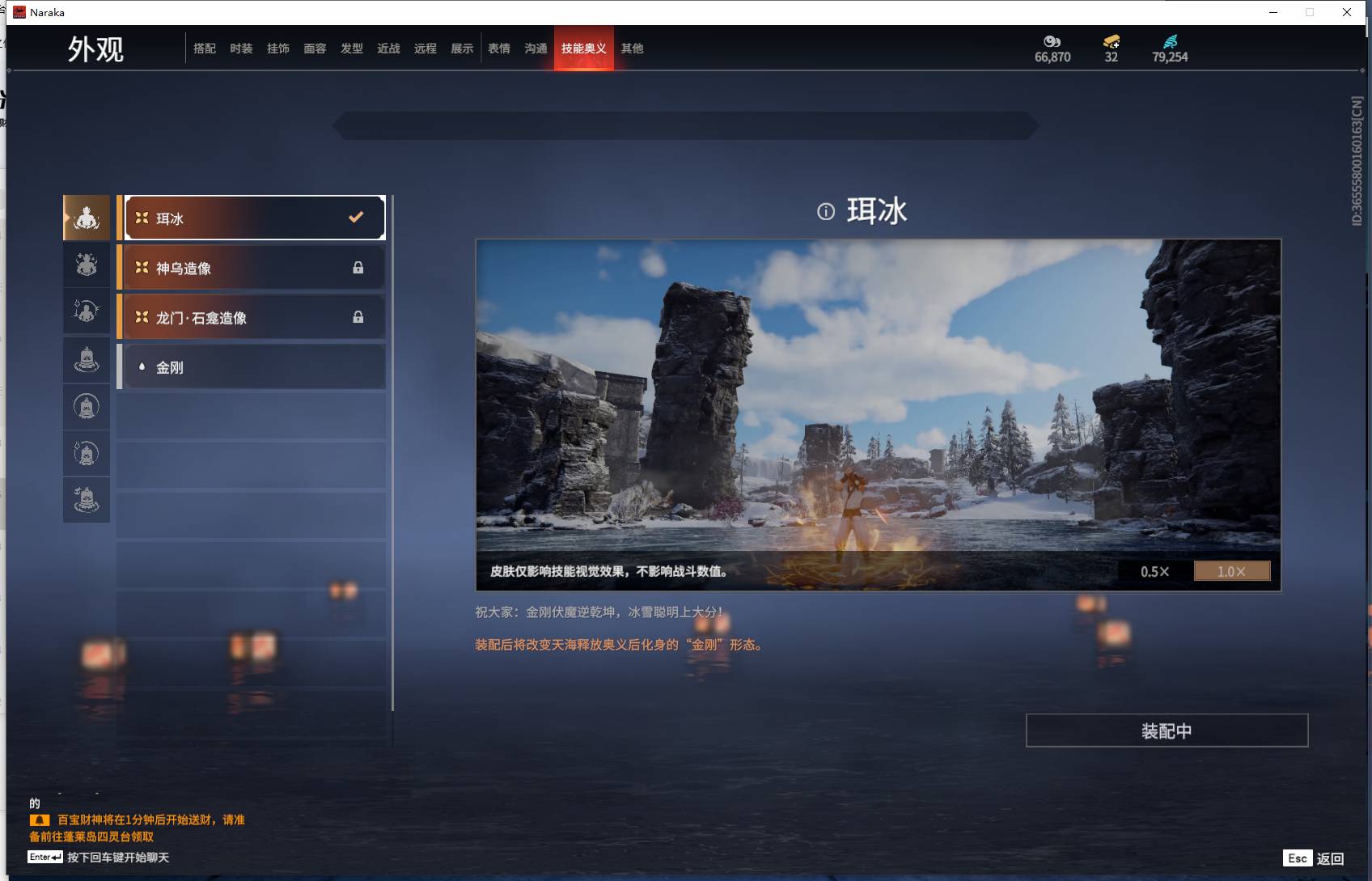Viewport: 1372px width, 881px height.
Task: Open the 表情 tab
Action: [499, 49]
